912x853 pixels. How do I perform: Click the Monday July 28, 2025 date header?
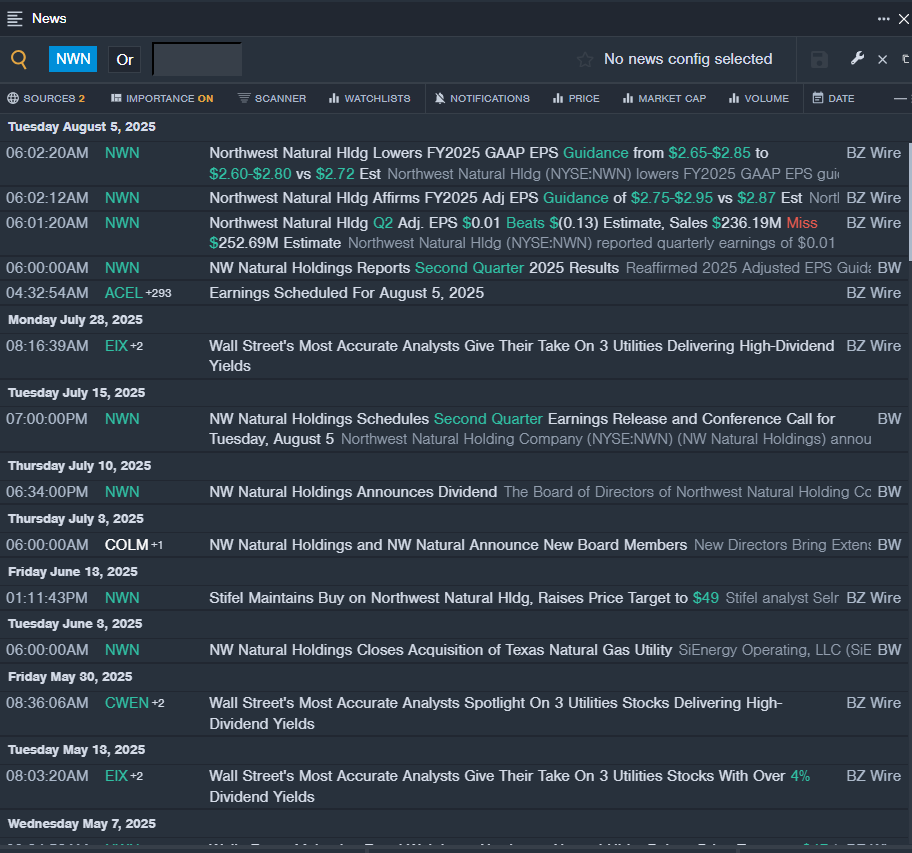coord(76,320)
